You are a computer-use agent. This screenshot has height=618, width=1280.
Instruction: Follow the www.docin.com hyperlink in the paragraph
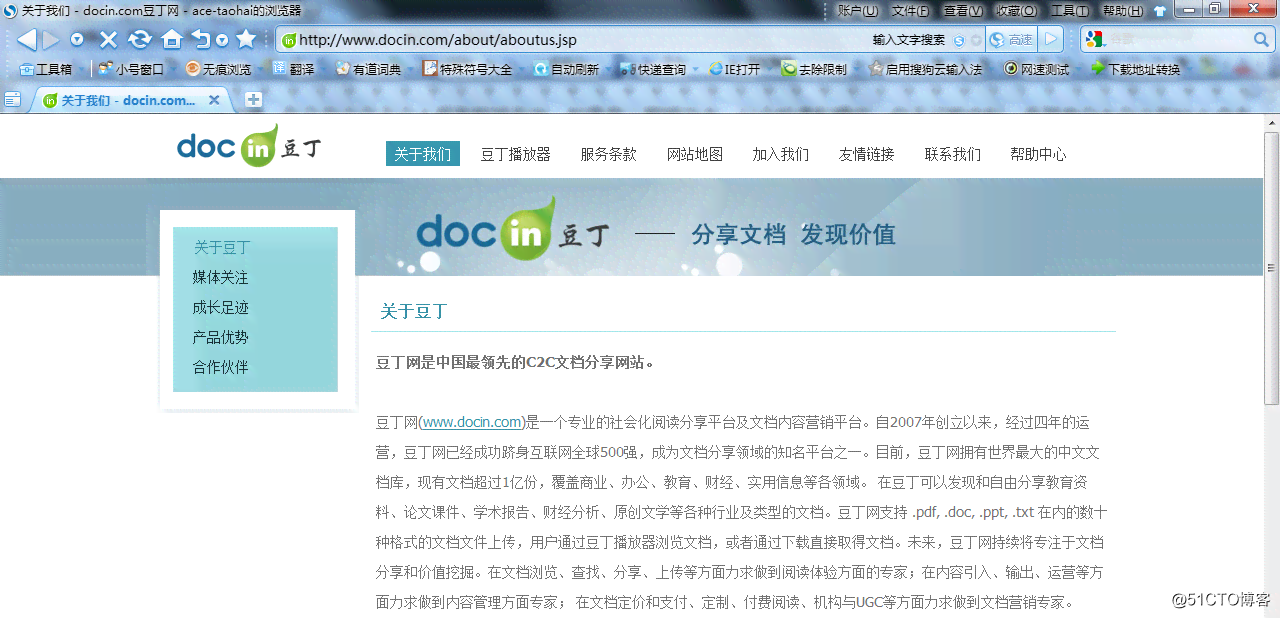(473, 422)
